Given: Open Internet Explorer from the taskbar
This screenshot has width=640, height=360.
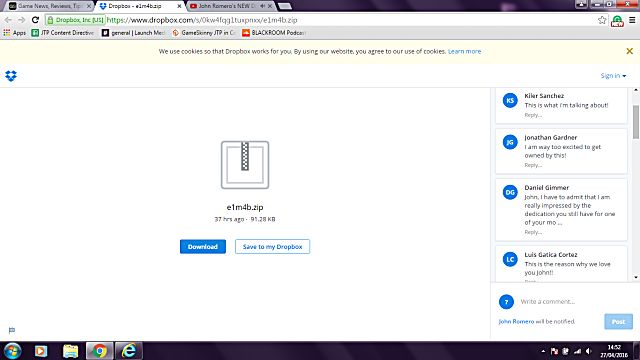Looking at the screenshot, I should point(129,351).
